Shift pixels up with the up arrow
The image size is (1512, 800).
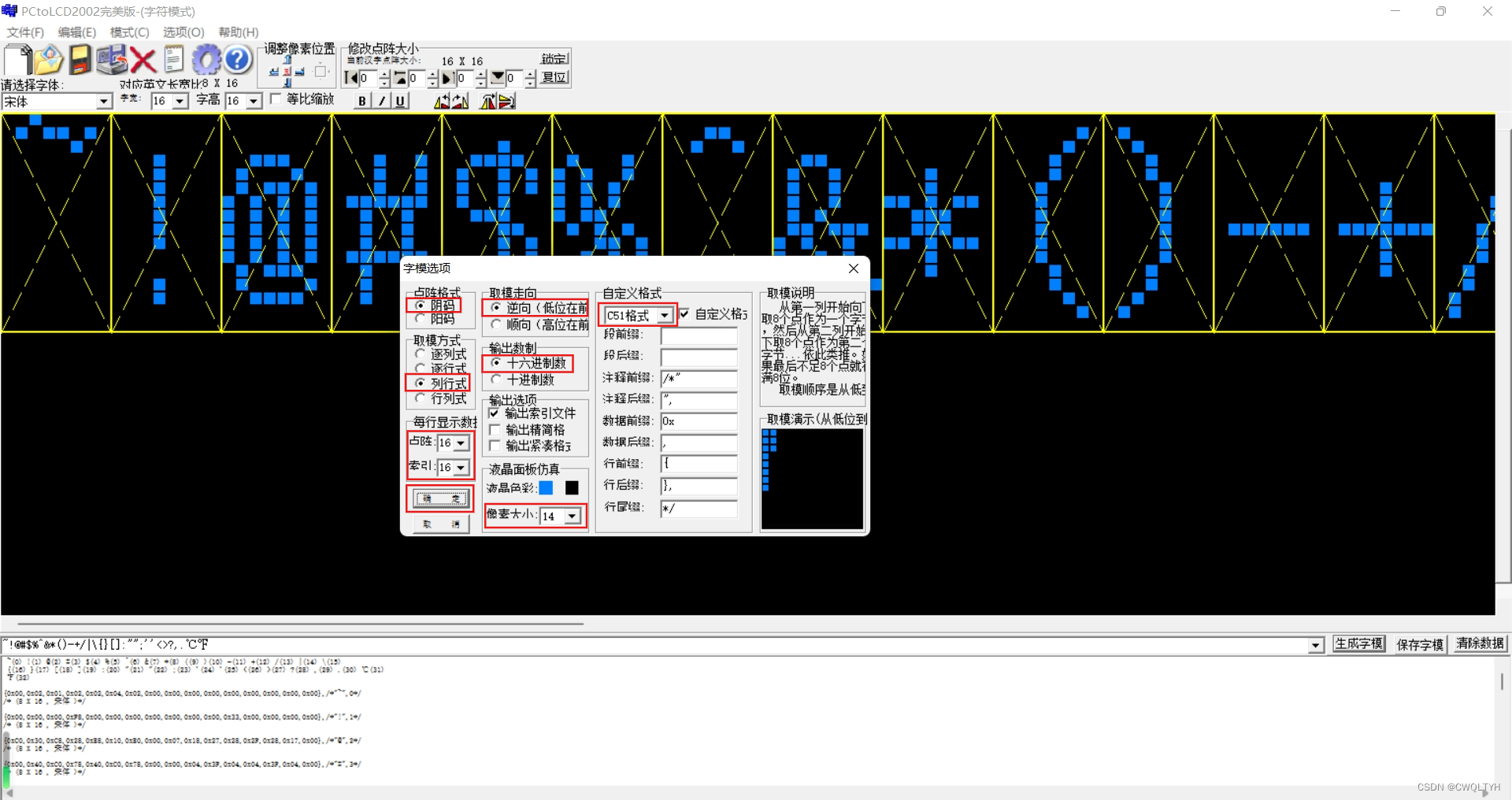(x=287, y=59)
